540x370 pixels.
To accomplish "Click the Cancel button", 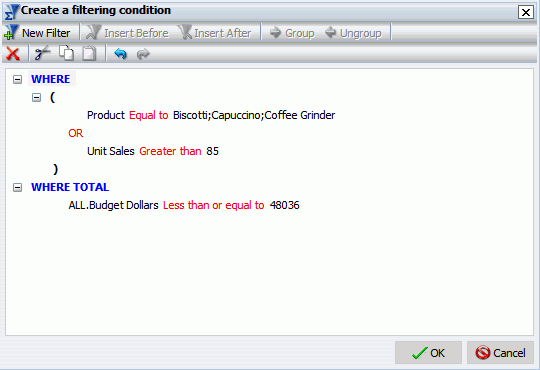I will coord(500,352).
